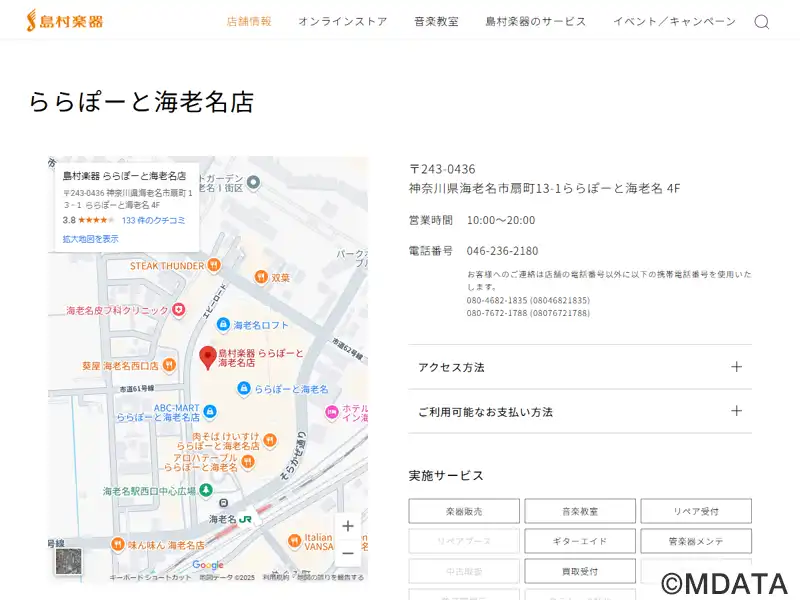Click the 実施サービス heading

(446, 476)
